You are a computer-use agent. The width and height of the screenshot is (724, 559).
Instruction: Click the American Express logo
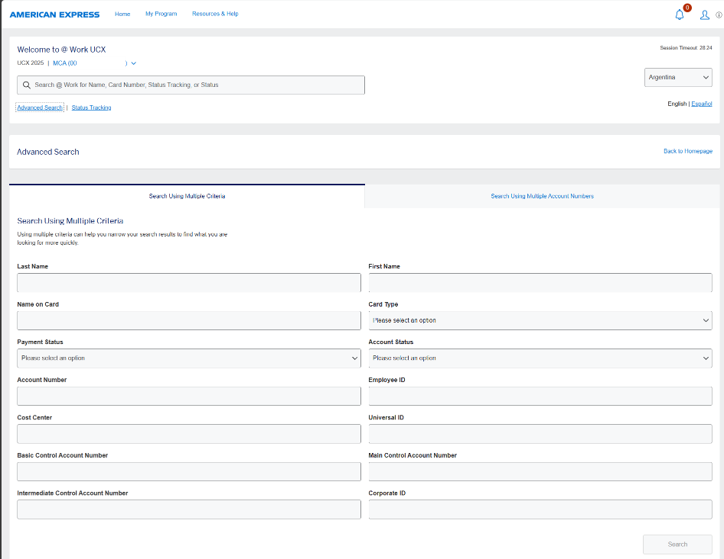(54, 15)
